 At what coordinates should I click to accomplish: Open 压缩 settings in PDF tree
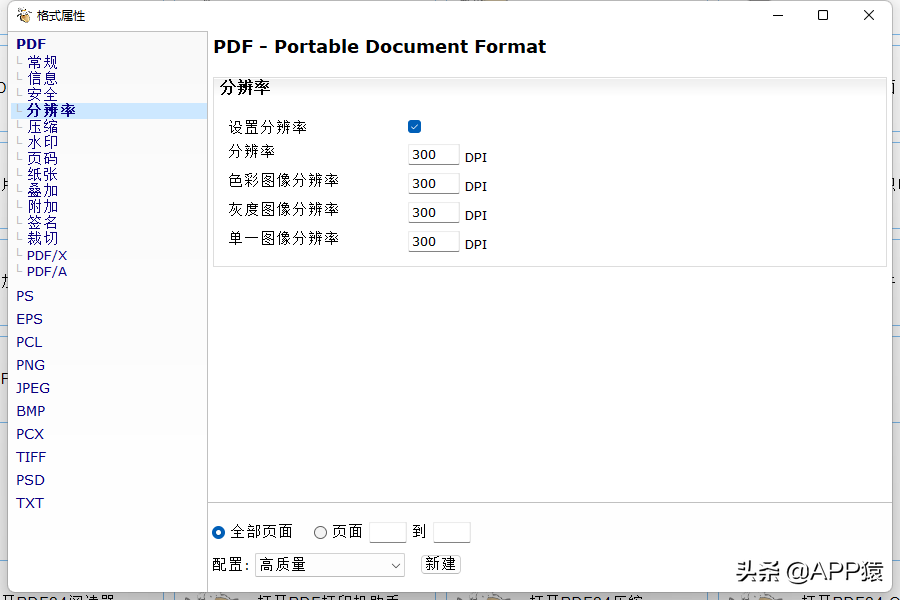[43, 127]
